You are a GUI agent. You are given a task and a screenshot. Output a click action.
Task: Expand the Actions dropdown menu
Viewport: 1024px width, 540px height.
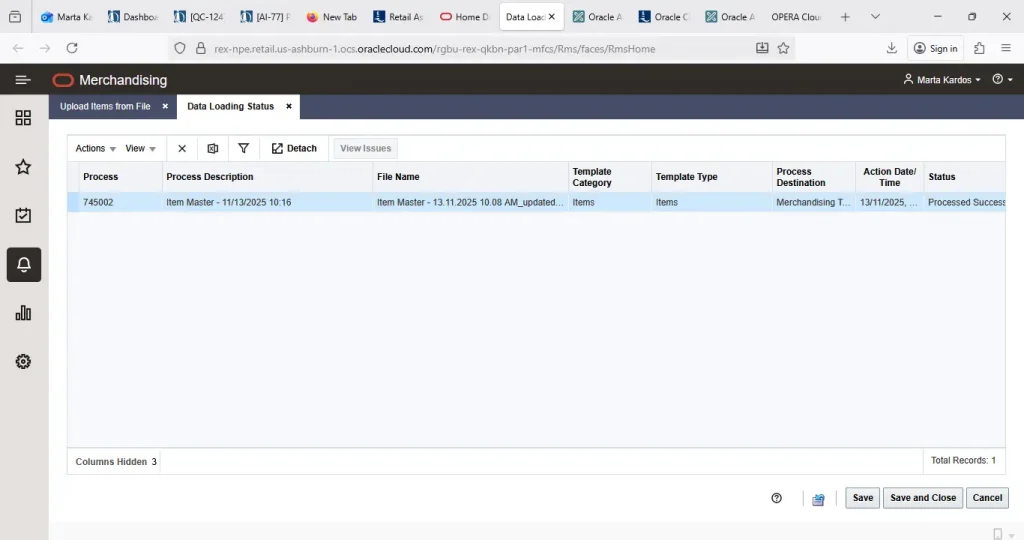pyautogui.click(x=96, y=148)
